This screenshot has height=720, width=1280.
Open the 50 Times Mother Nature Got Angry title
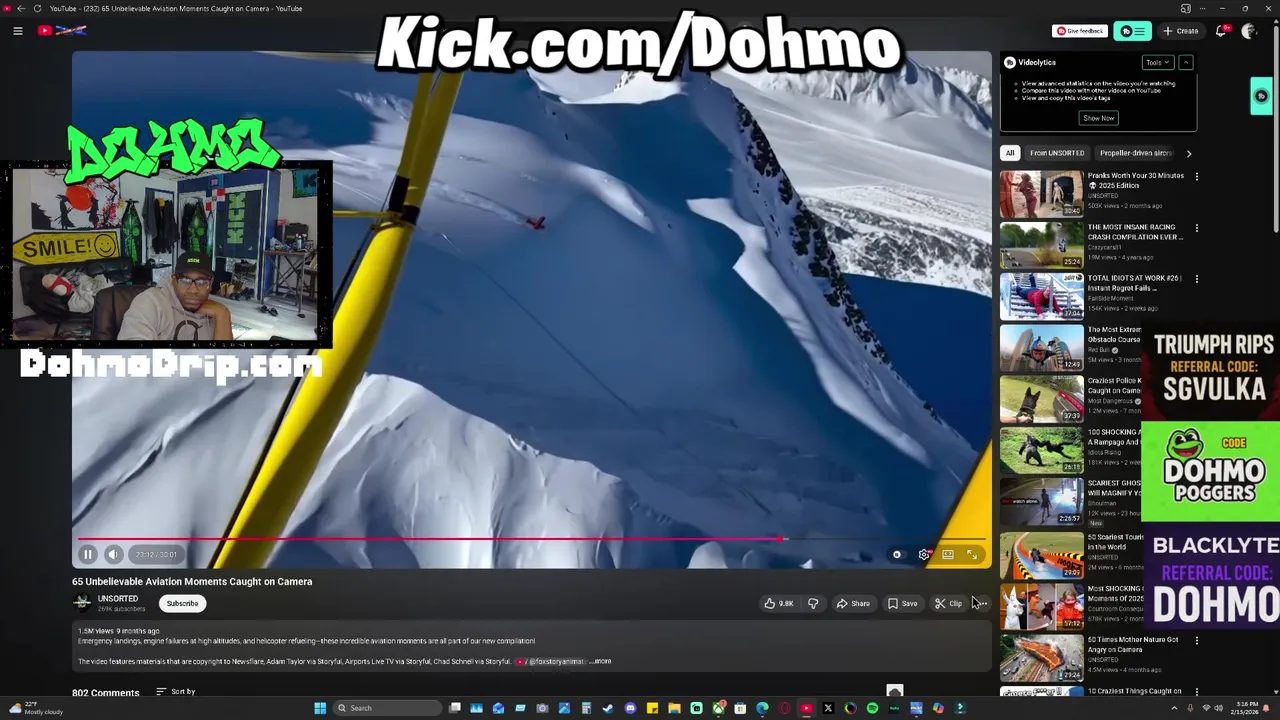click(x=1133, y=644)
